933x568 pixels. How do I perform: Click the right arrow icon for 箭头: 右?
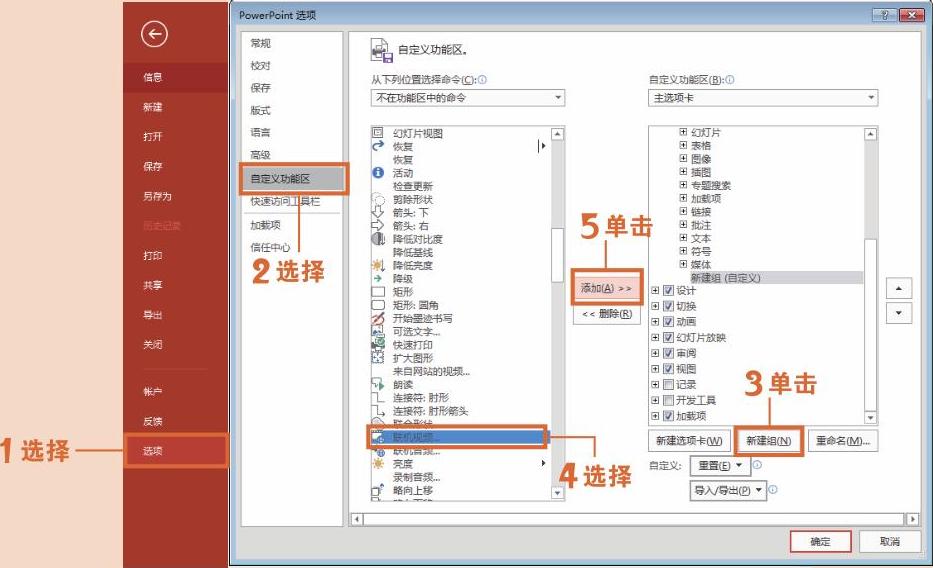click(378, 225)
